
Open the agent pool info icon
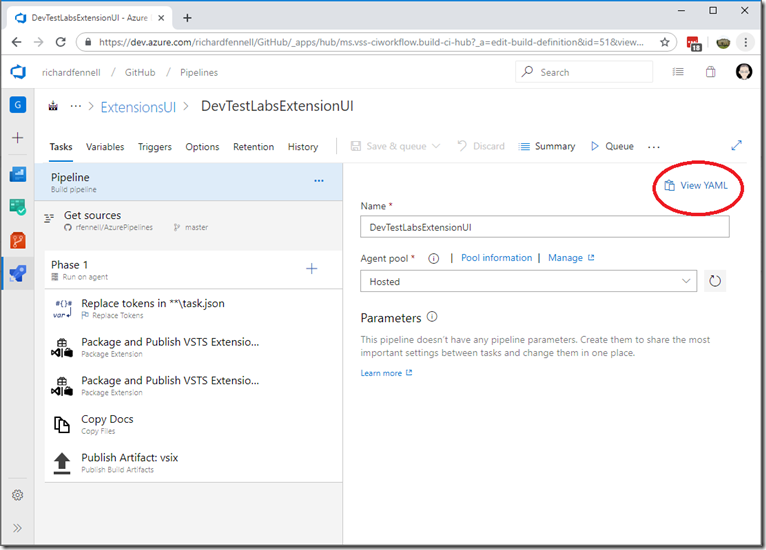434,258
